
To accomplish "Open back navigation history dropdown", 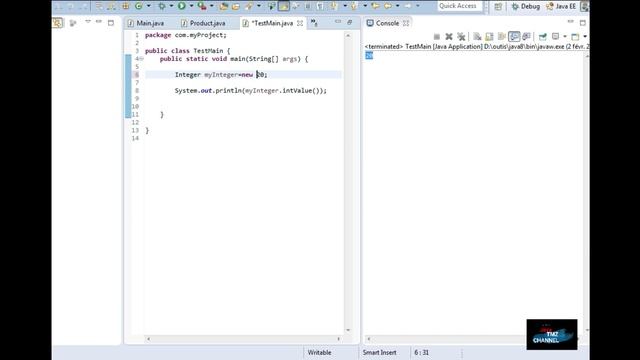I will [398, 6].
